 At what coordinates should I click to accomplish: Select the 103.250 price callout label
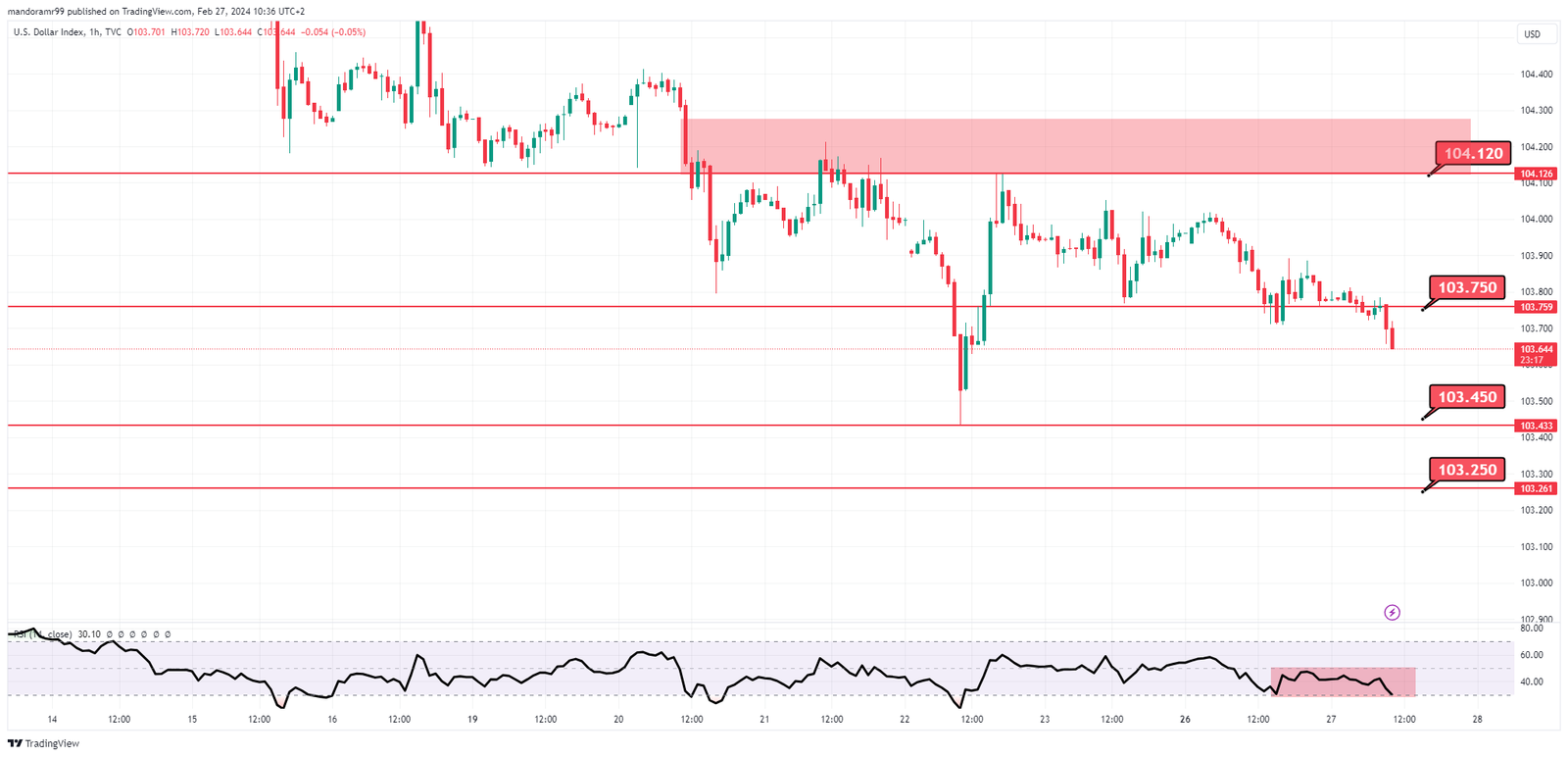coord(1467,470)
